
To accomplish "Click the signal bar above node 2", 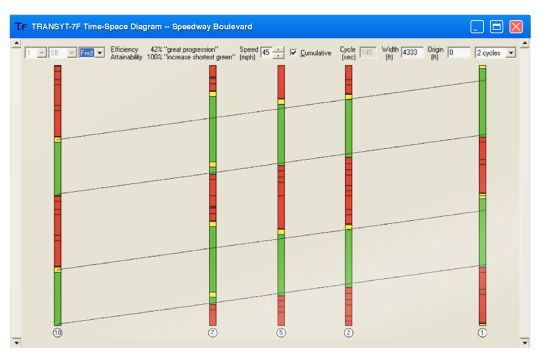I will (349, 195).
